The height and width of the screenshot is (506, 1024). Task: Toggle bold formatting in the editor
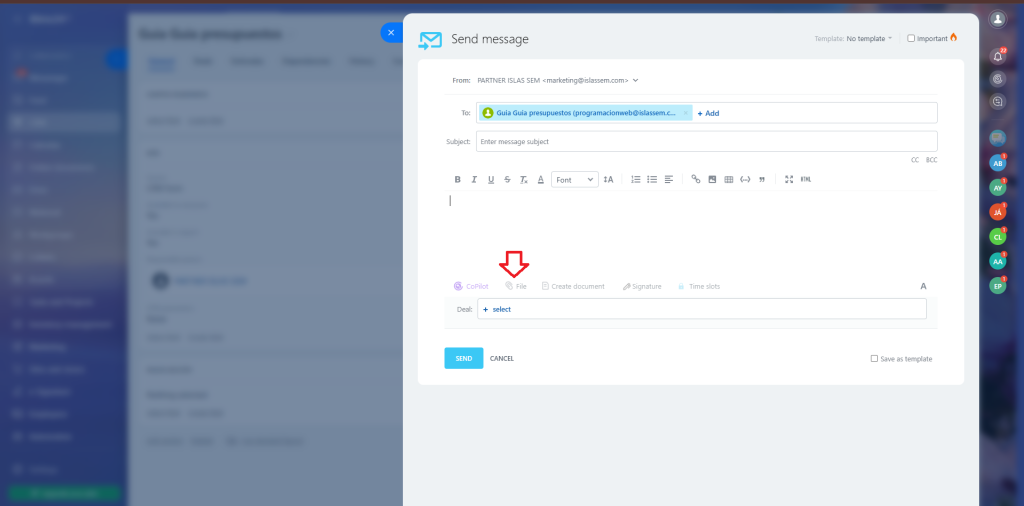(458, 179)
